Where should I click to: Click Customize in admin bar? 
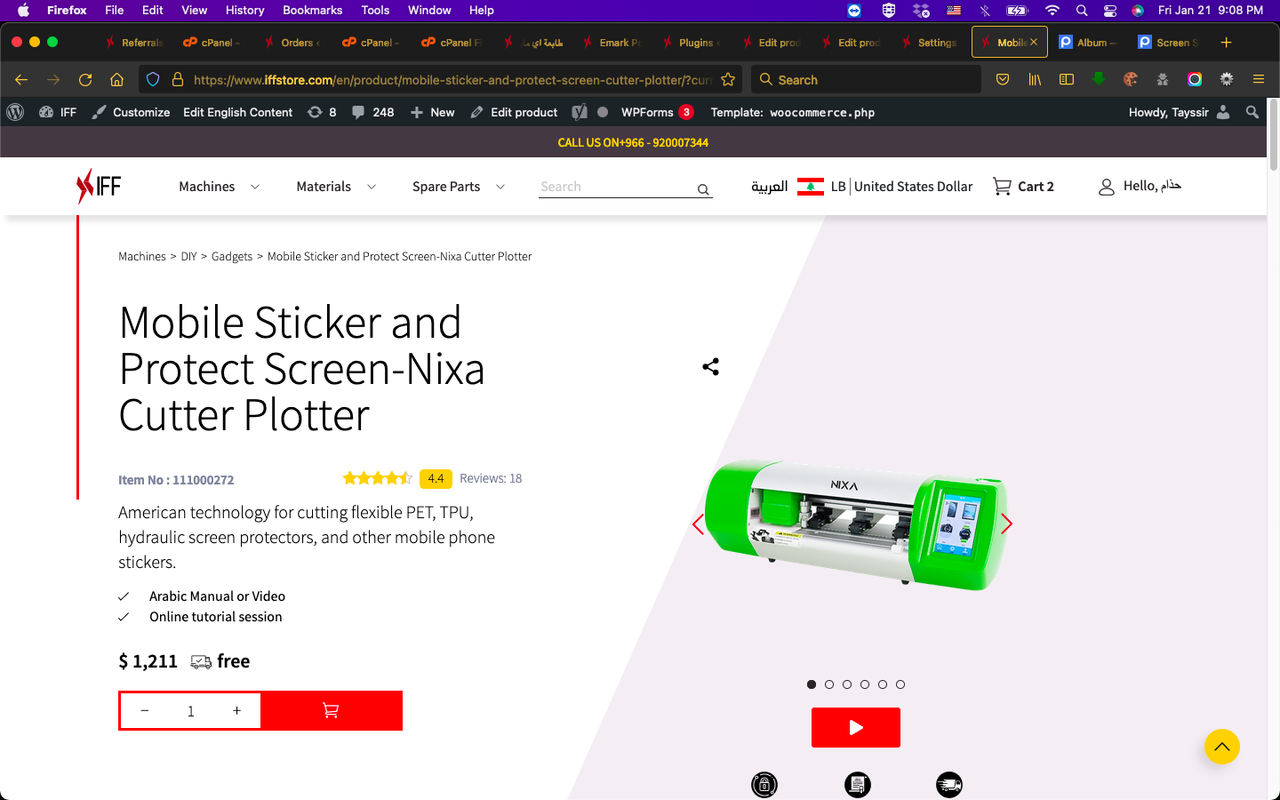point(130,112)
